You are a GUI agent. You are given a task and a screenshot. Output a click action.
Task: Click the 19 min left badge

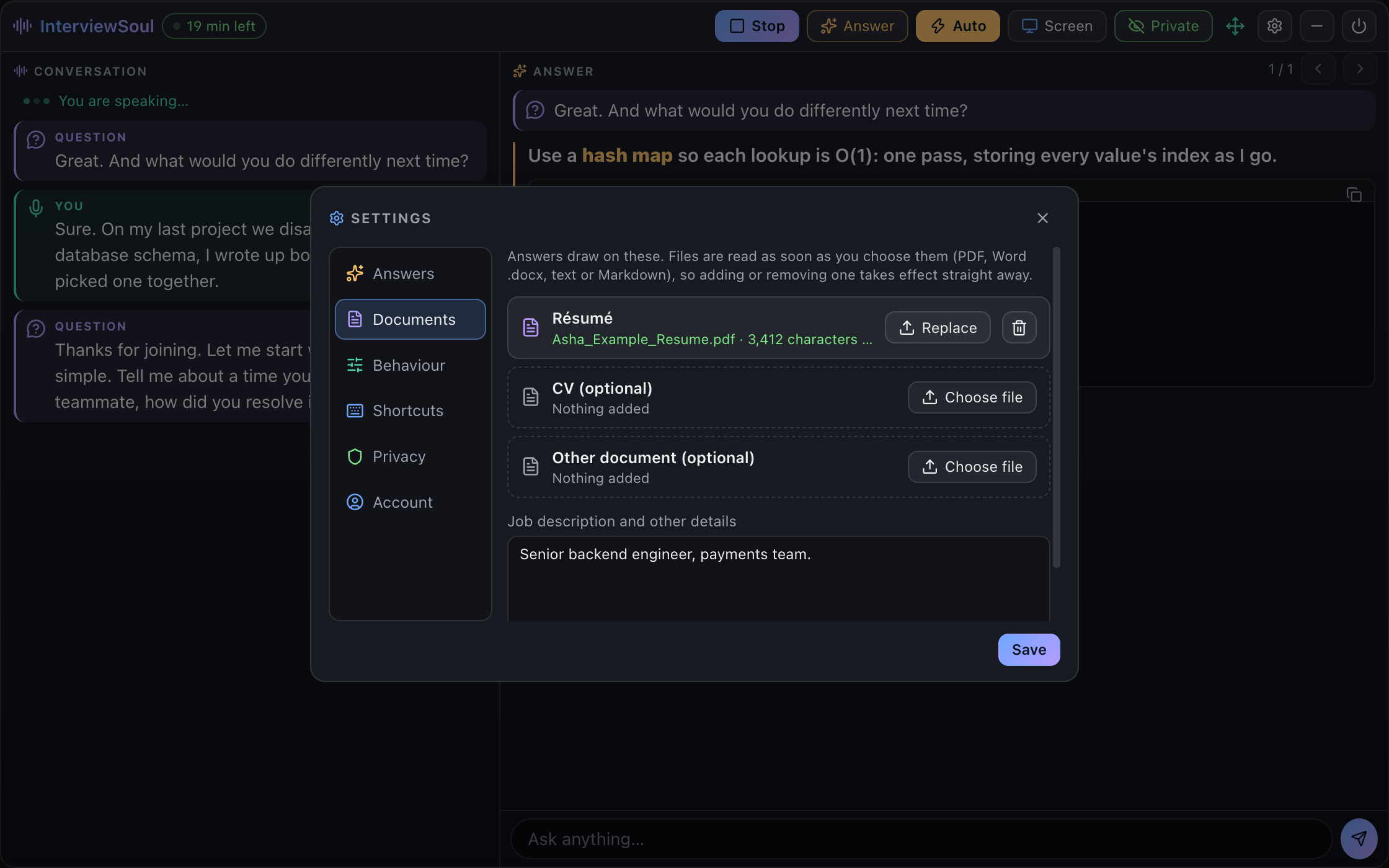[x=214, y=26]
